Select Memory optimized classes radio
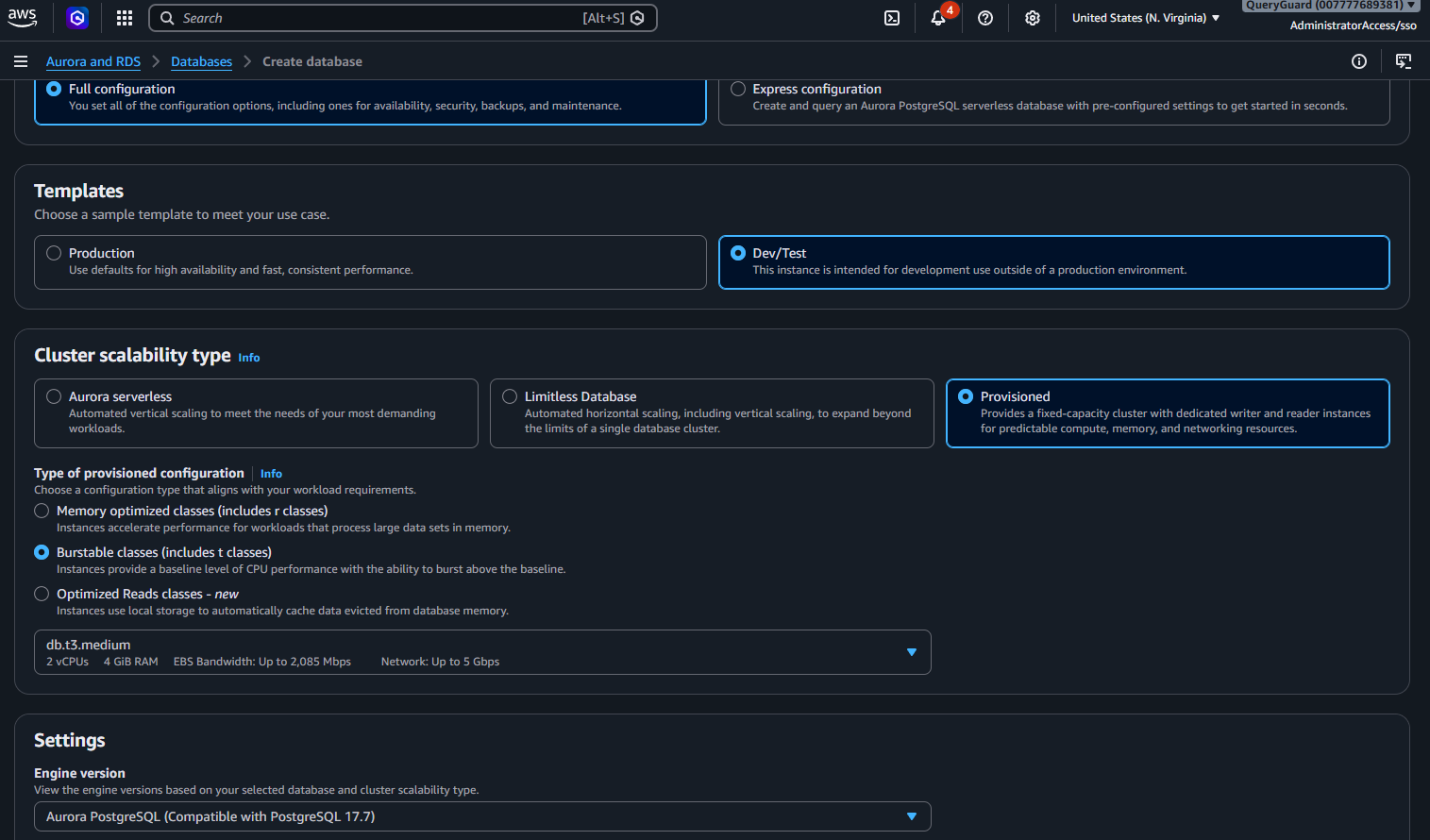1430x840 pixels. tap(42, 511)
